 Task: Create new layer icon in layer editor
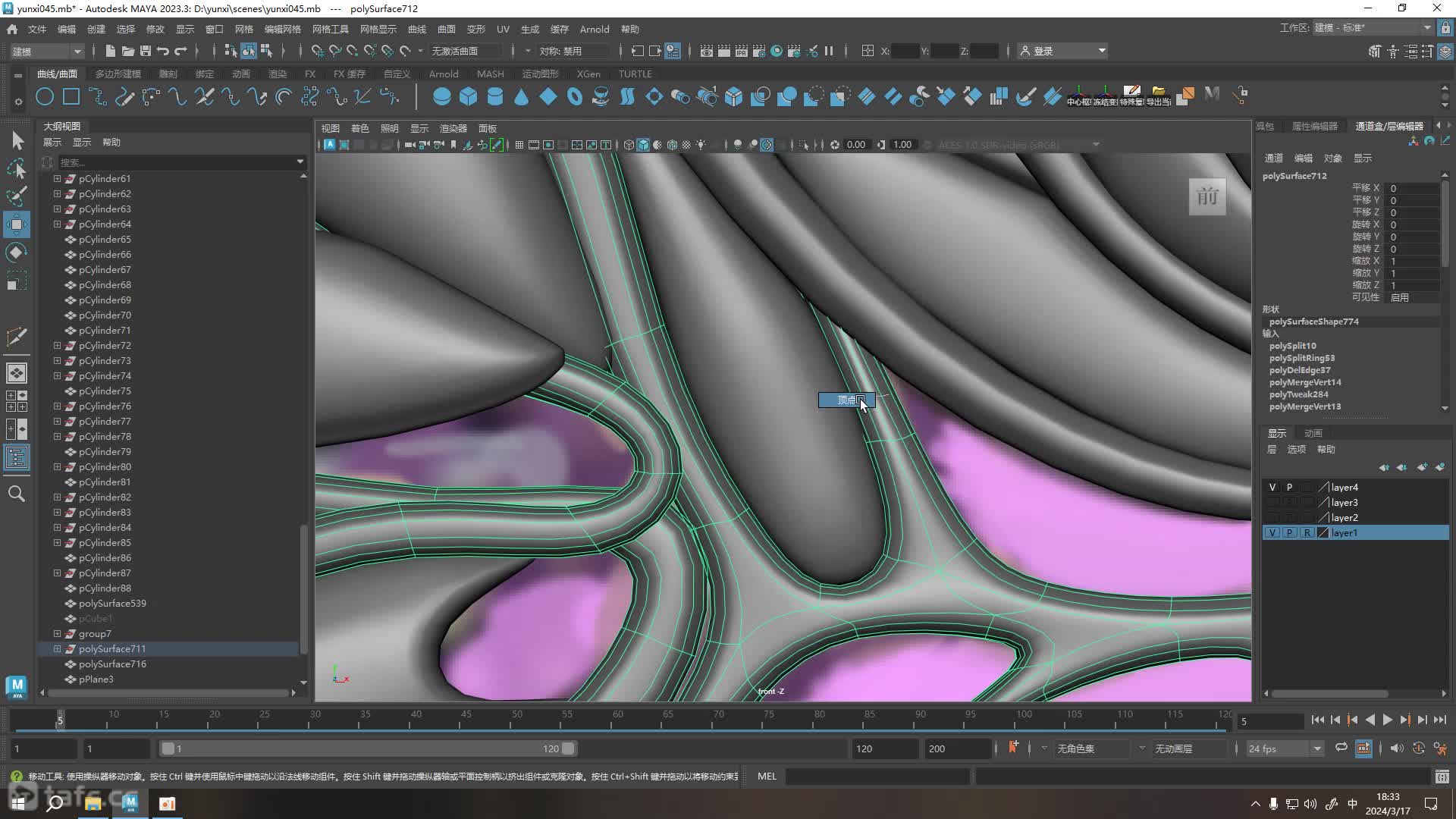tap(1421, 467)
